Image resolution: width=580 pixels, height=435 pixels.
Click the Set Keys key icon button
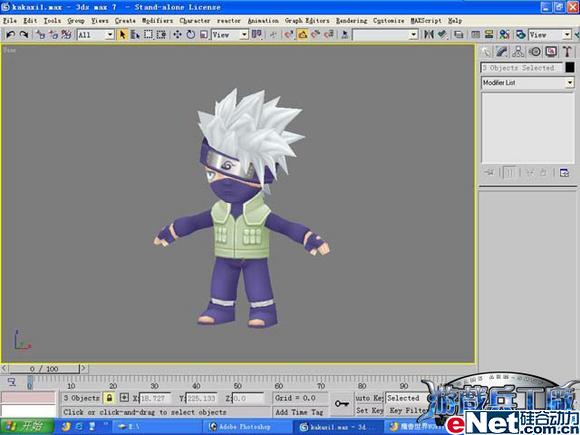point(342,404)
